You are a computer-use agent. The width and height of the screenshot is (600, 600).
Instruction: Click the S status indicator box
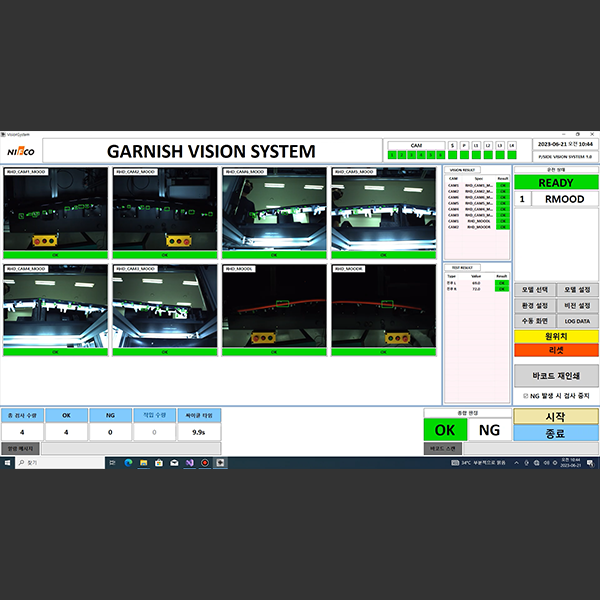[x=452, y=146]
